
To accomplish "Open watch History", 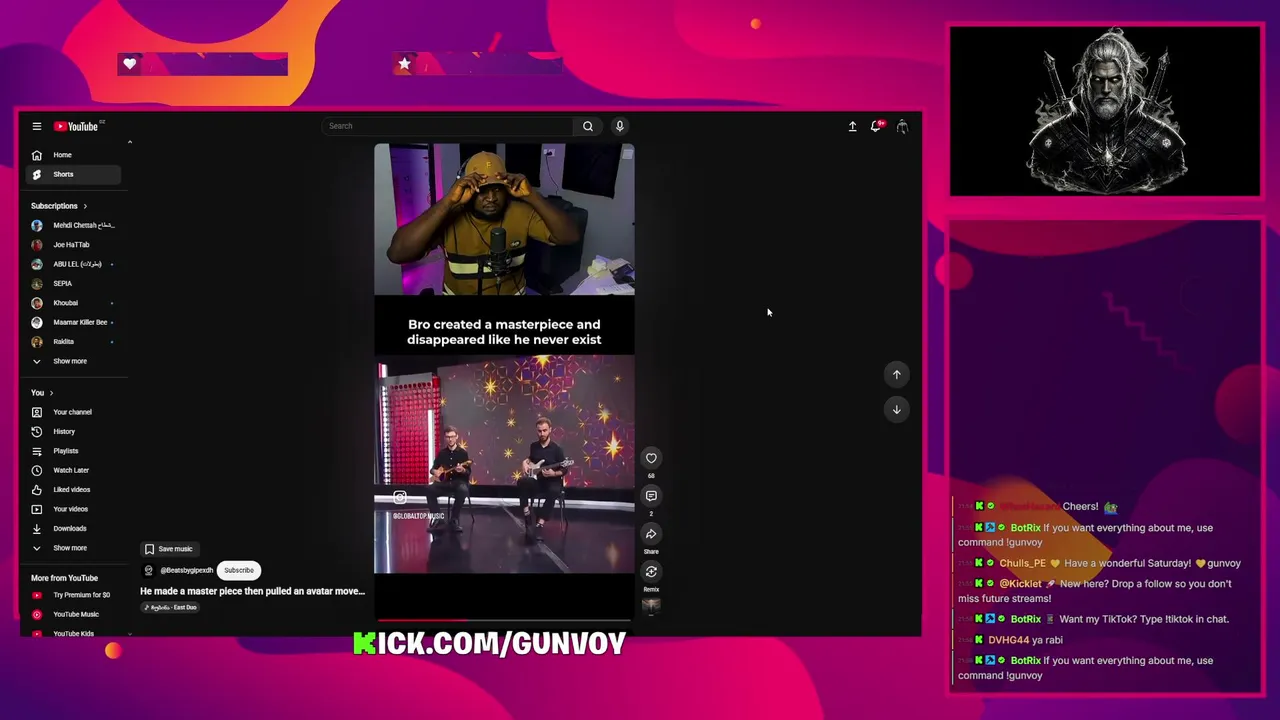I will pos(75,431).
